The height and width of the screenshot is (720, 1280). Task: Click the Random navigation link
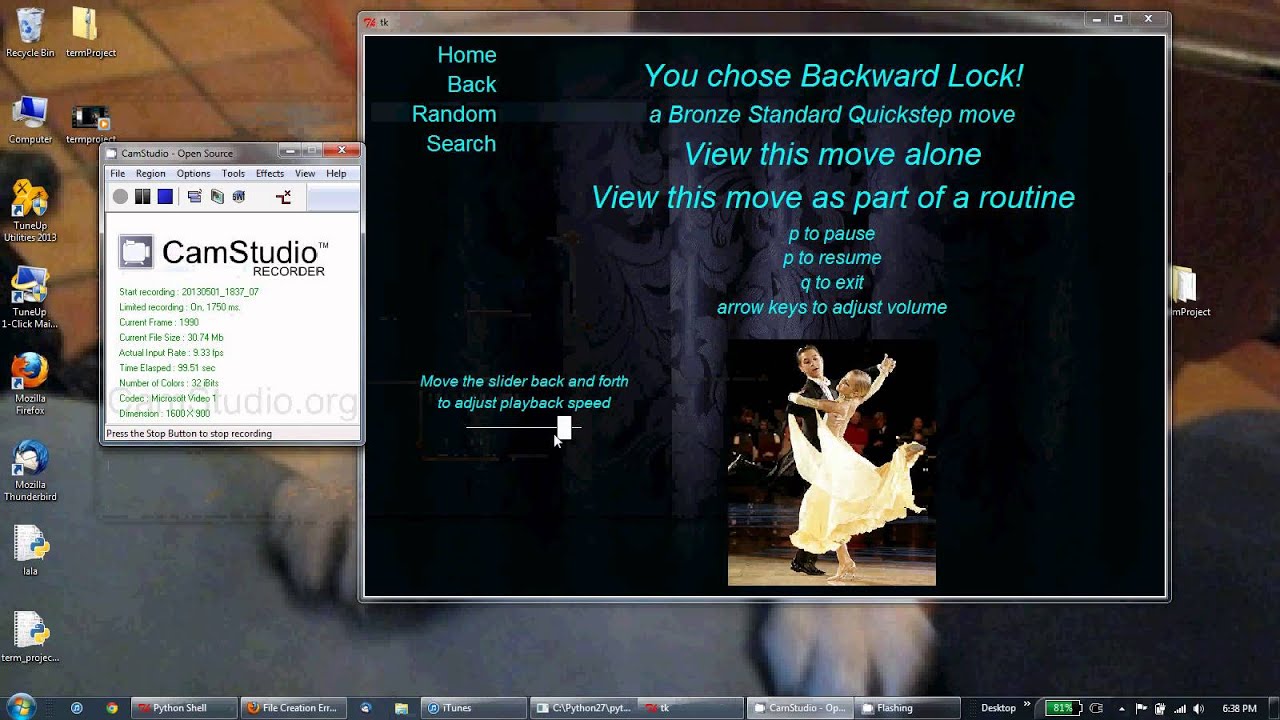[454, 114]
